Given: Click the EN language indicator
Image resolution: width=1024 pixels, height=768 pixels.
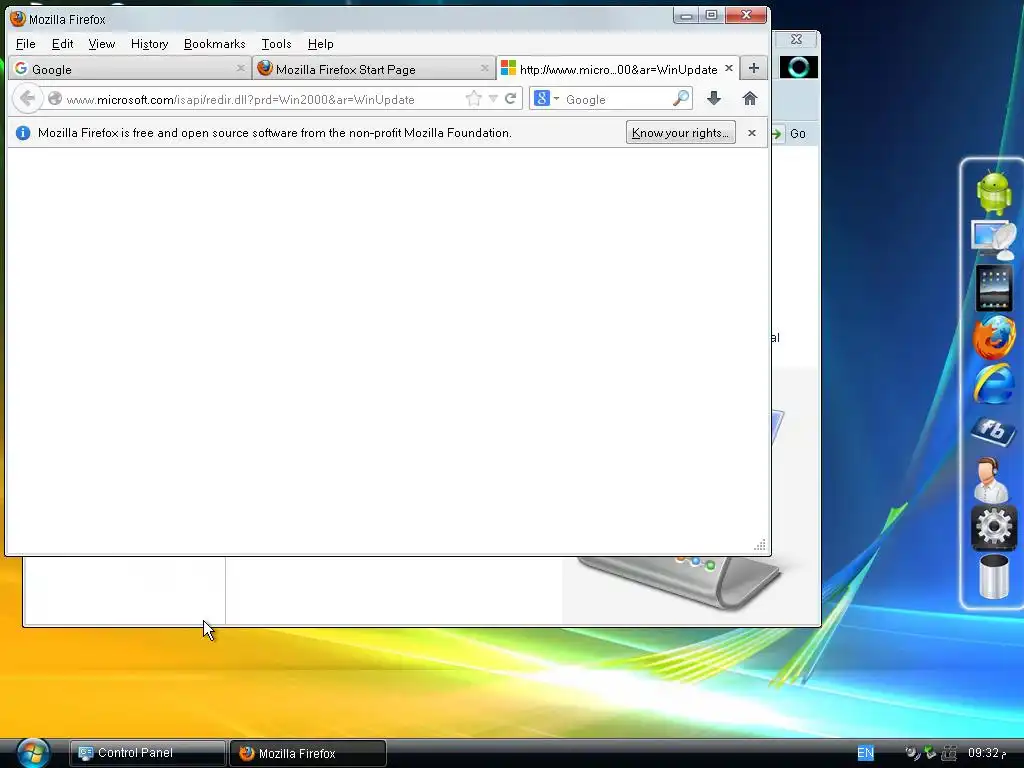Looking at the screenshot, I should 865,753.
